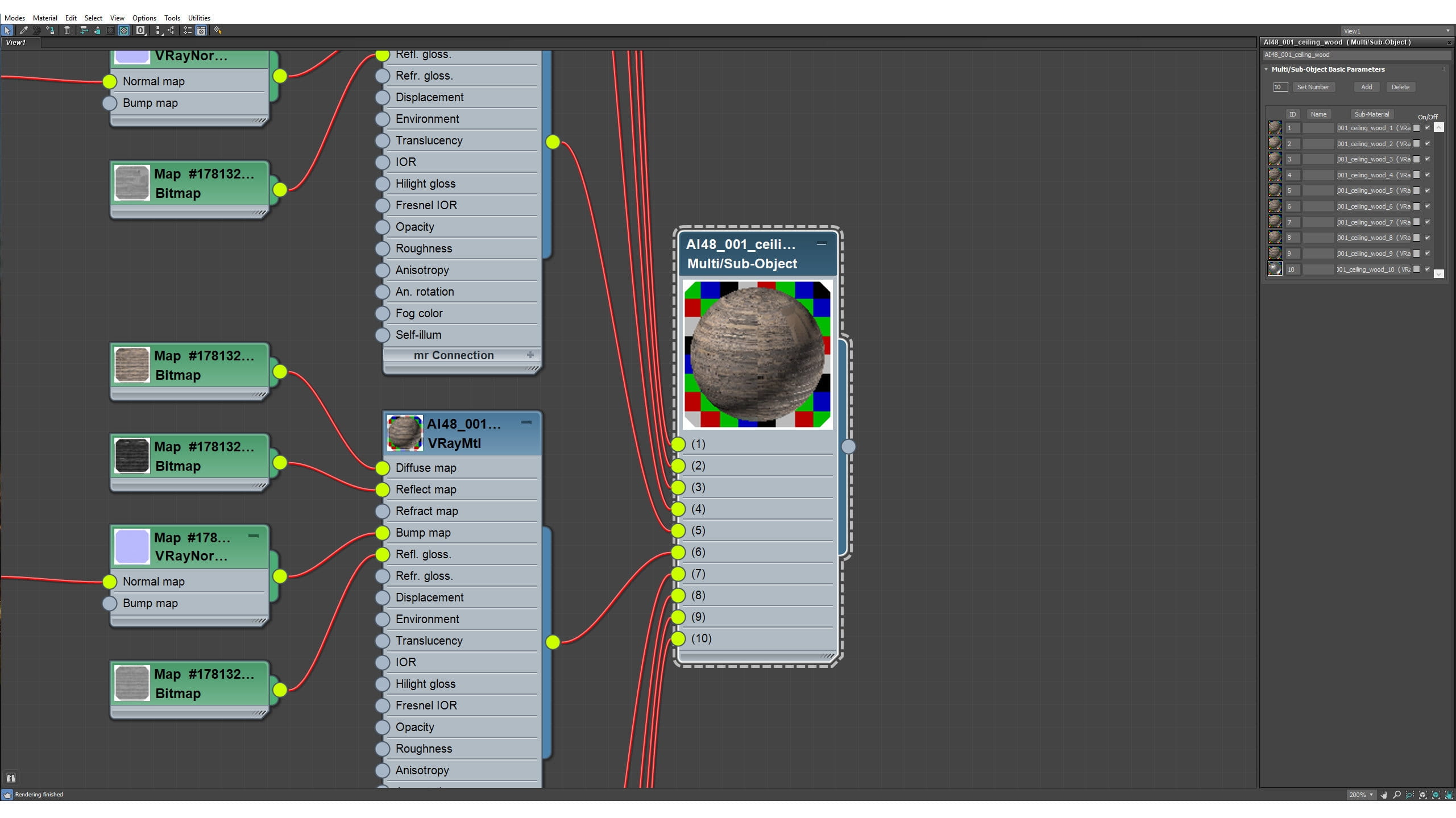Activate the zoom magnifier tool
Viewport: 1456px width, 818px height.
point(1397,795)
